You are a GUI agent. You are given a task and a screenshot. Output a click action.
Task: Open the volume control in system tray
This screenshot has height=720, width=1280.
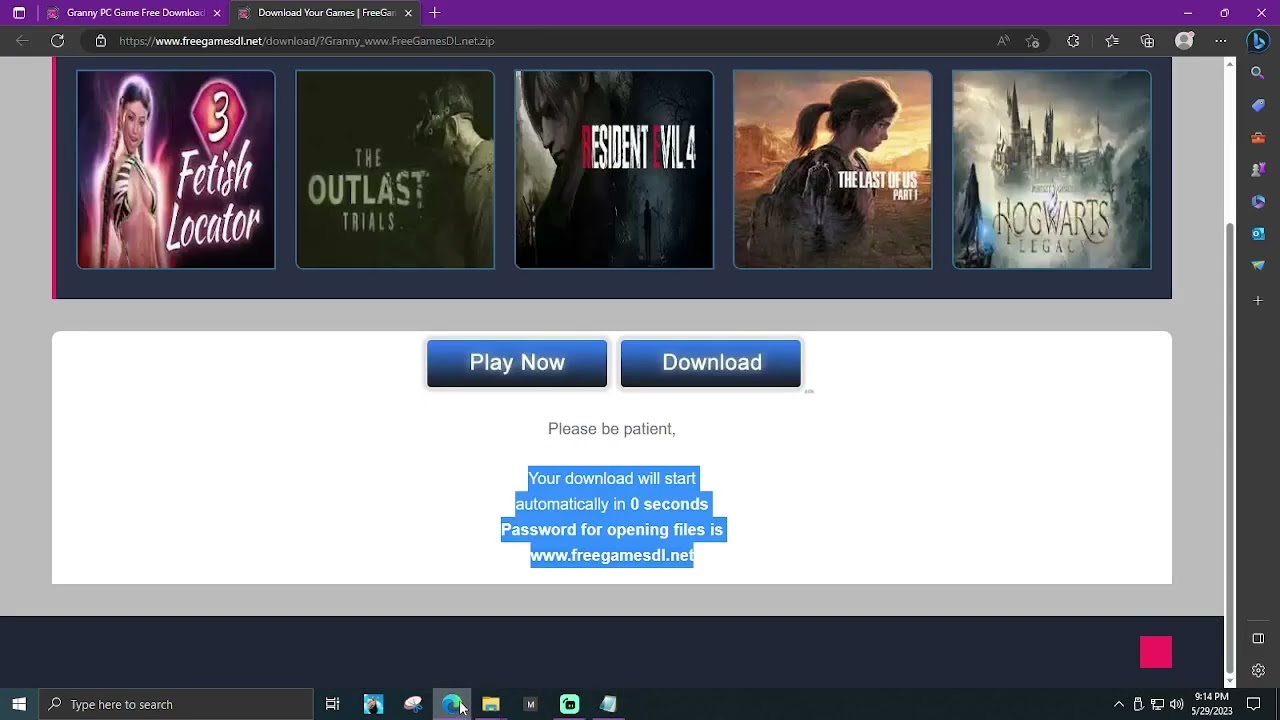pyautogui.click(x=1176, y=704)
